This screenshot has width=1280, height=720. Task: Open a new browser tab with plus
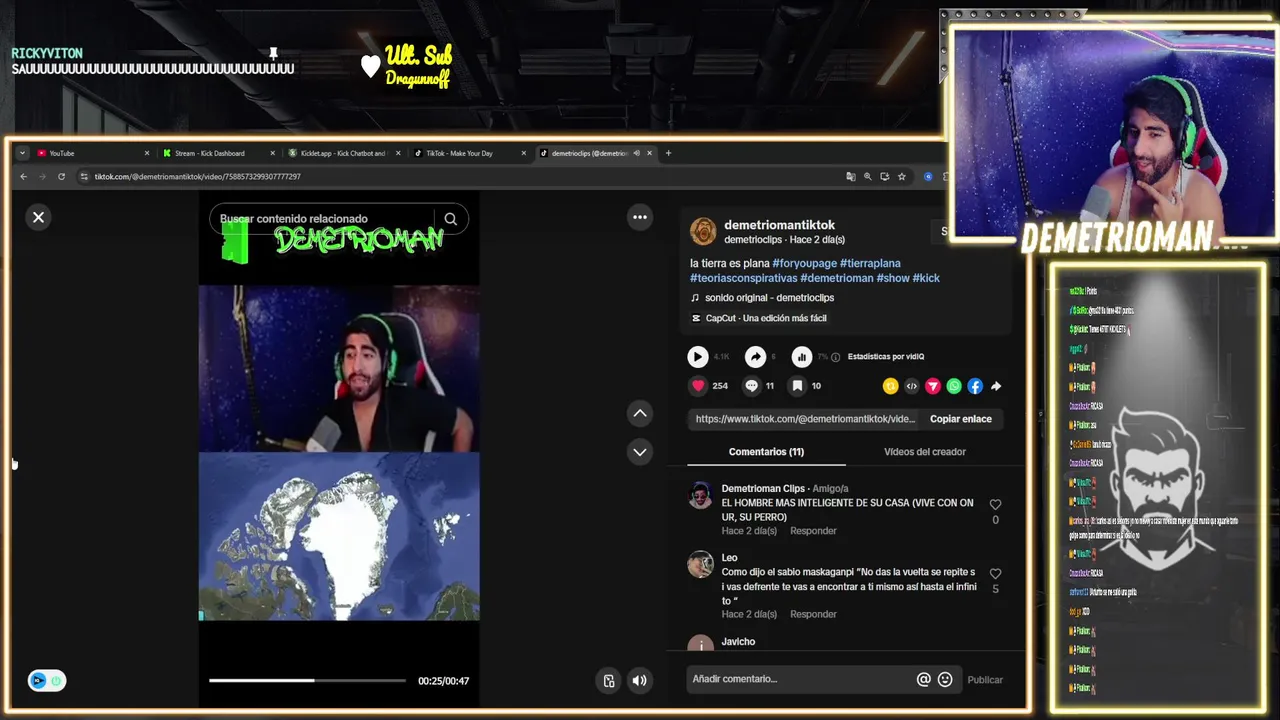[x=668, y=153]
